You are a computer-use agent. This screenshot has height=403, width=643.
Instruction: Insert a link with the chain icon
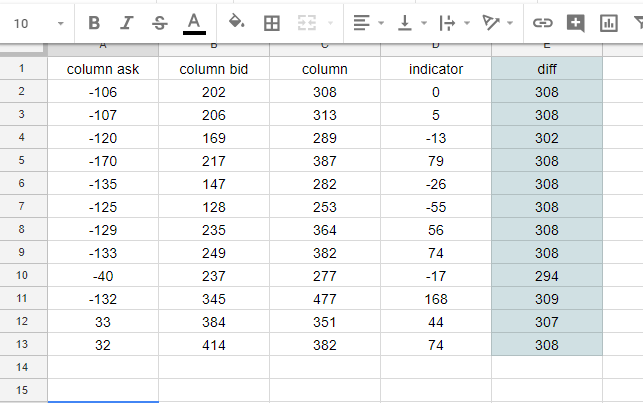tap(542, 22)
